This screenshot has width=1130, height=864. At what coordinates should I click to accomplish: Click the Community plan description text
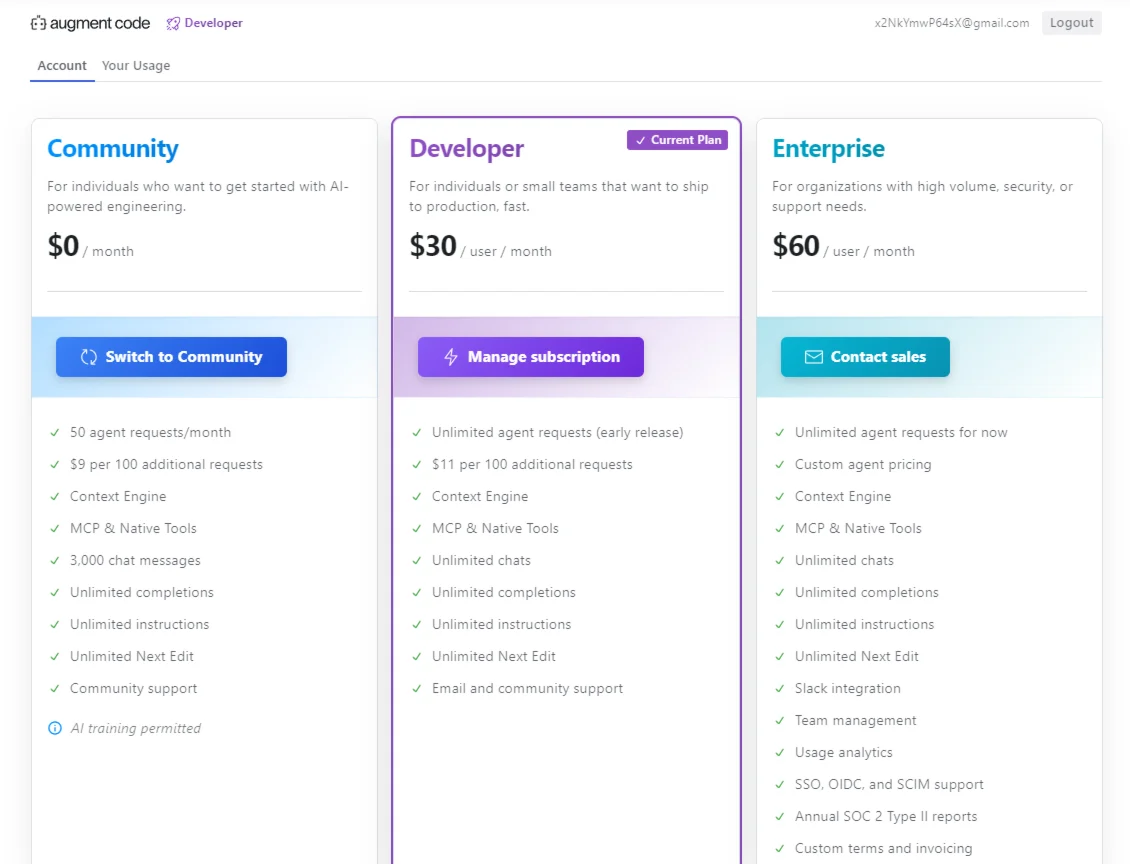coord(198,197)
